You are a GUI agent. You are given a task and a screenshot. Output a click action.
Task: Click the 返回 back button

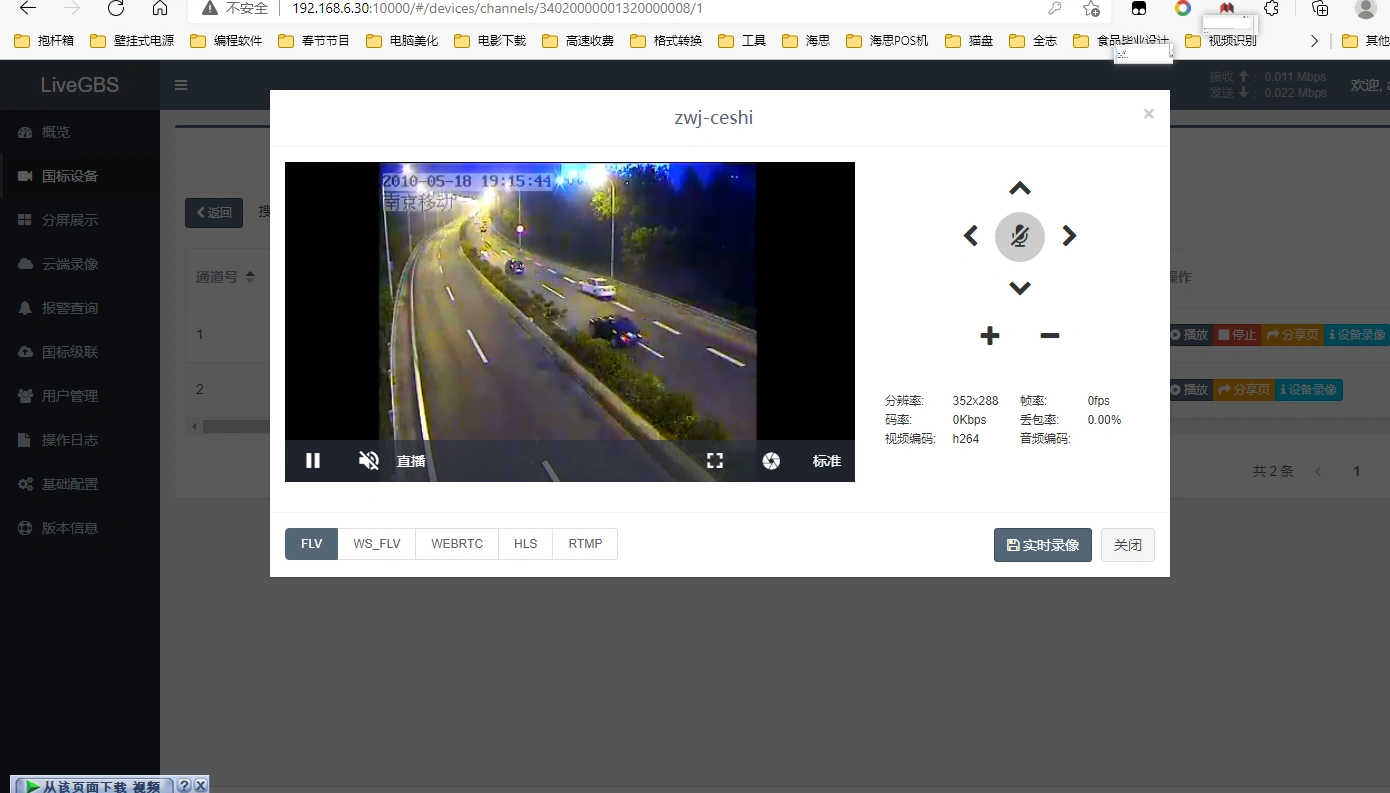point(214,213)
